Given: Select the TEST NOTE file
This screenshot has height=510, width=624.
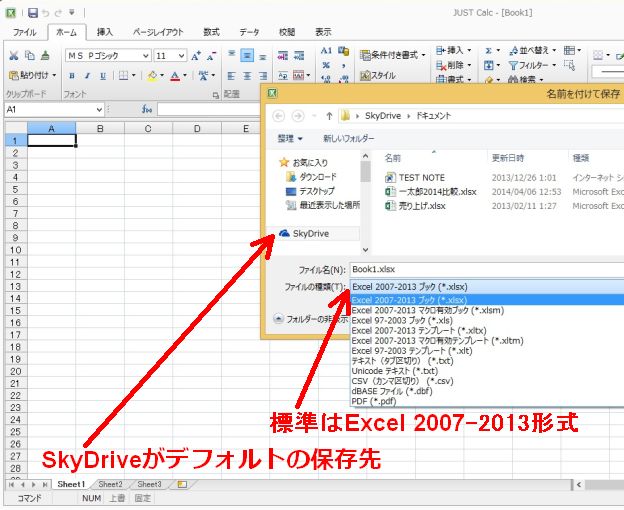Looking at the screenshot, I should [x=415, y=177].
